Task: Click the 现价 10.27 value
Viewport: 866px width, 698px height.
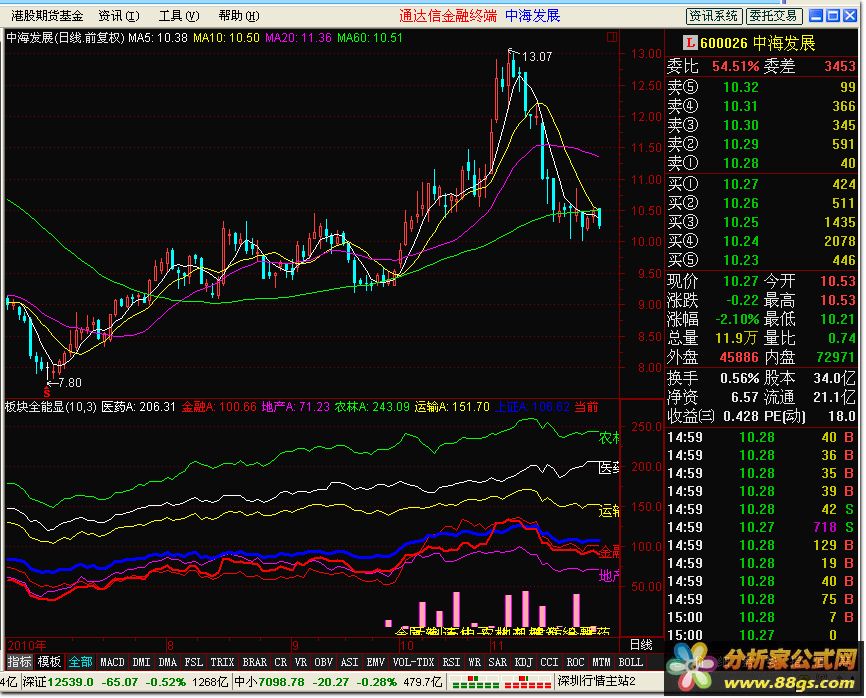Action: (741, 281)
